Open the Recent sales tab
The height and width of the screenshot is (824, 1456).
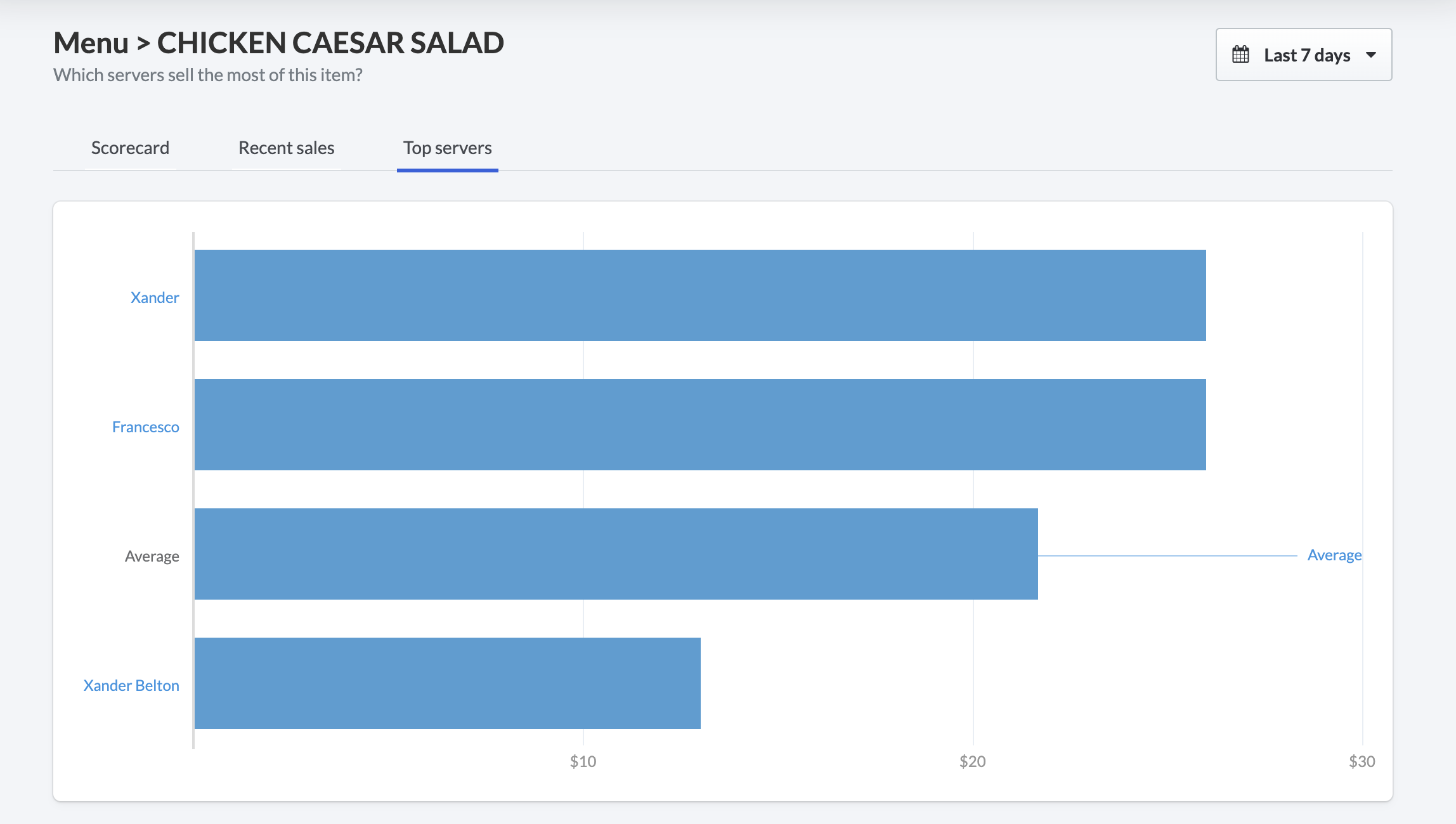click(x=286, y=148)
